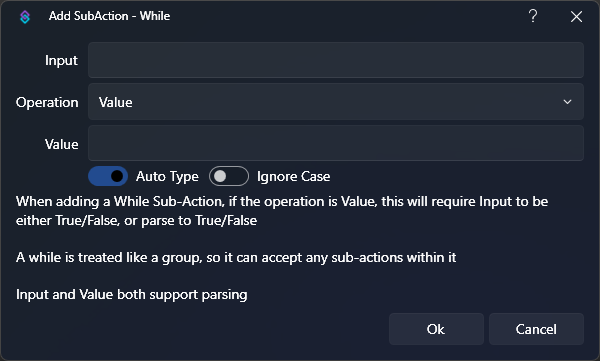Image resolution: width=600 pixels, height=361 pixels.
Task: Click the Streamer.bot logo icon in title bar
Action: pos(25,16)
